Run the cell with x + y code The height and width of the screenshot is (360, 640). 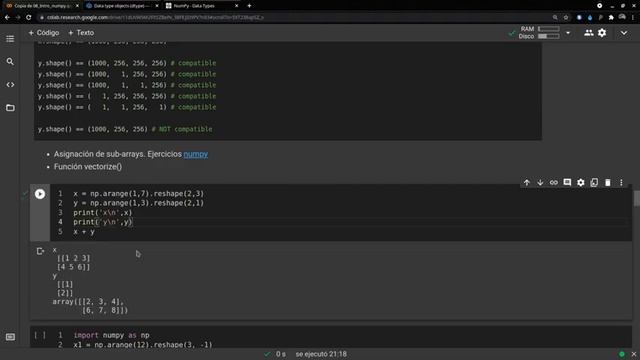(x=40, y=194)
